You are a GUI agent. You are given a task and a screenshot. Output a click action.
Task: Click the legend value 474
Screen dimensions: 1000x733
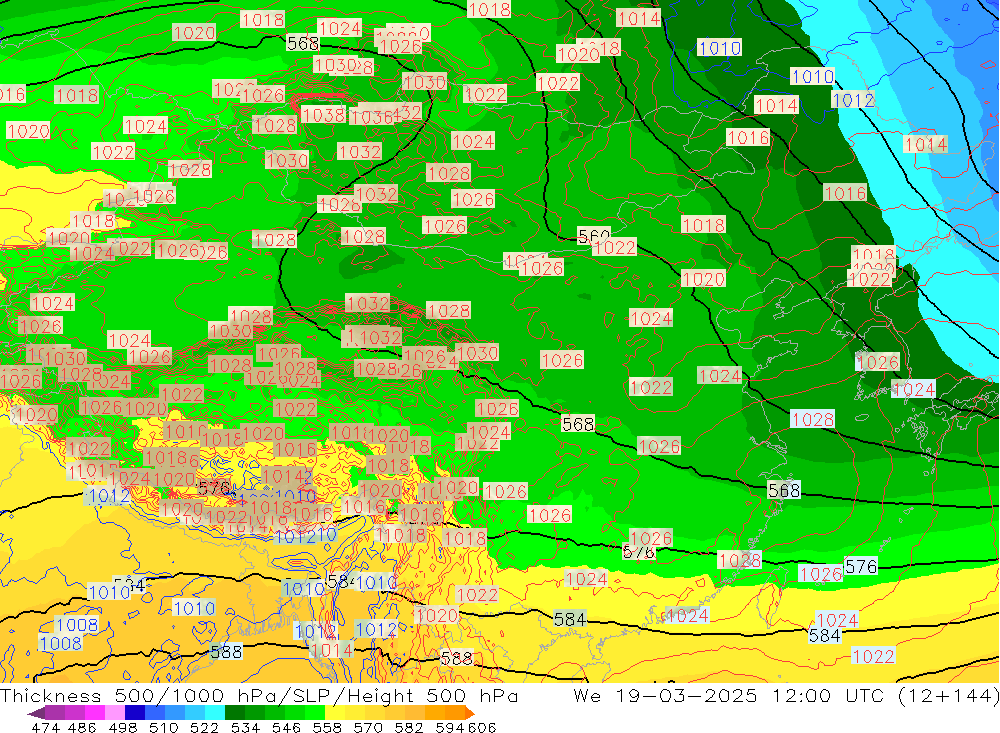[x=45, y=727]
